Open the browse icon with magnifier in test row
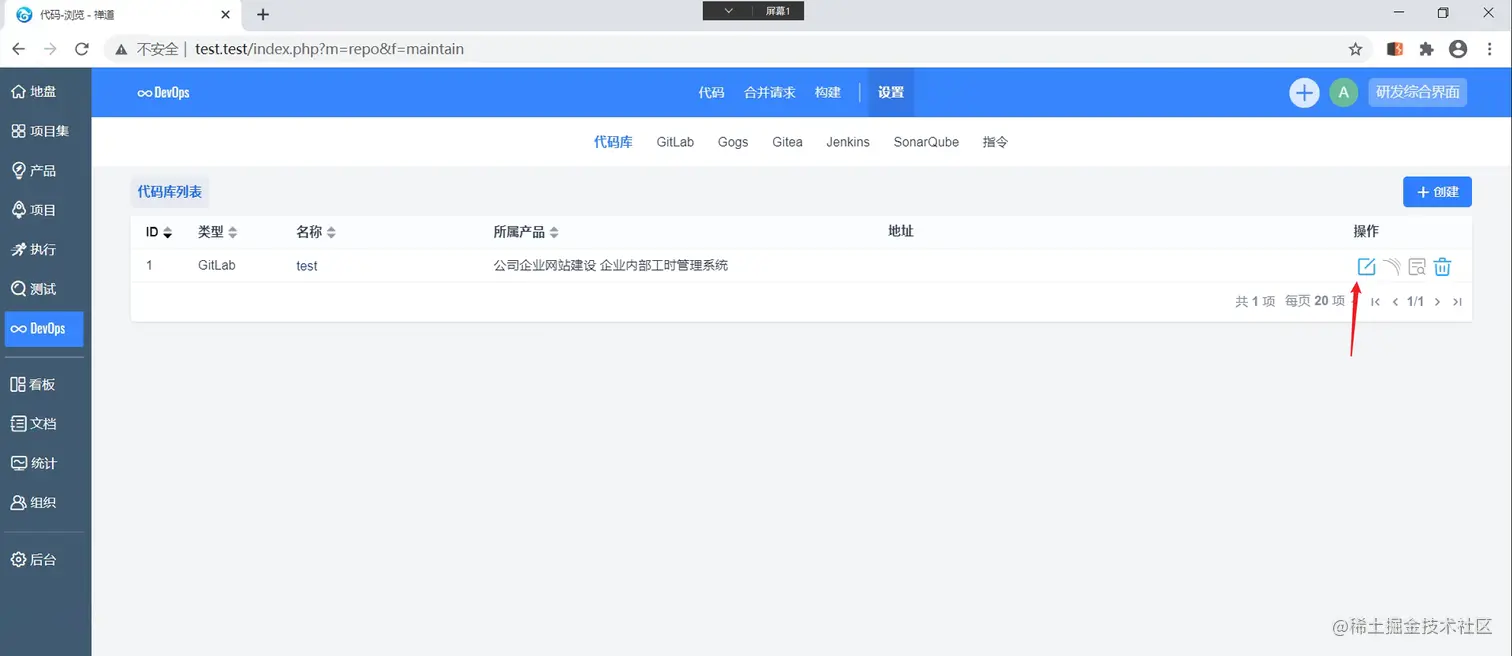This screenshot has height=656, width=1512. 1417,267
